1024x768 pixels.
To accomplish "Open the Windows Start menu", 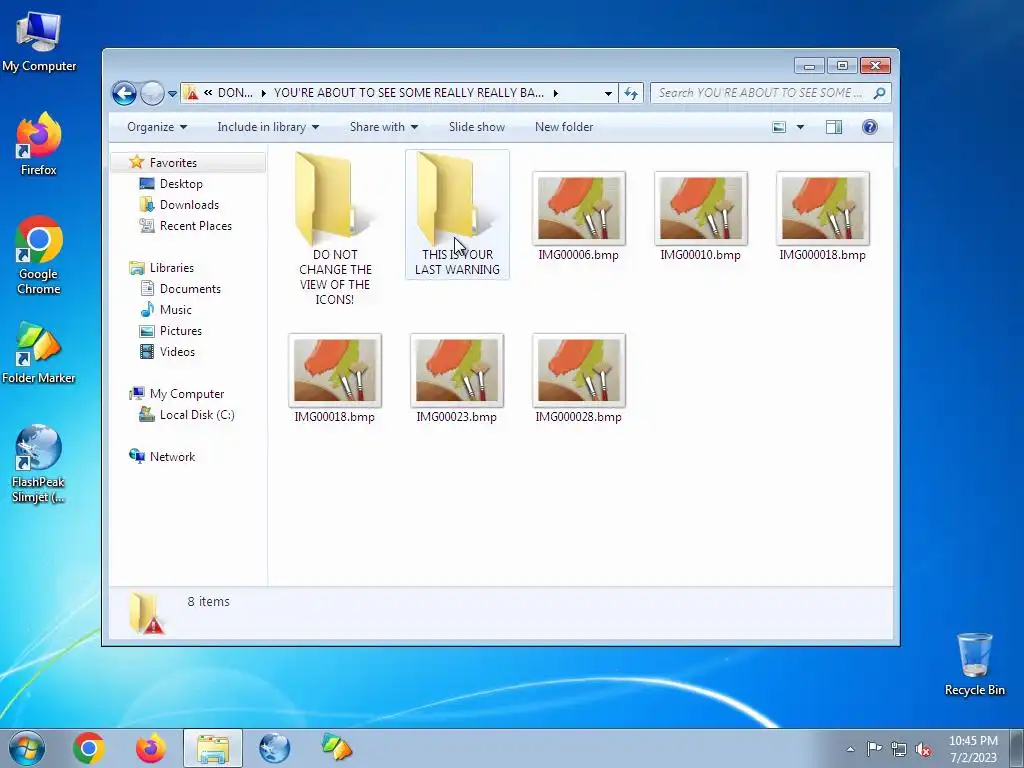I will (x=27, y=748).
